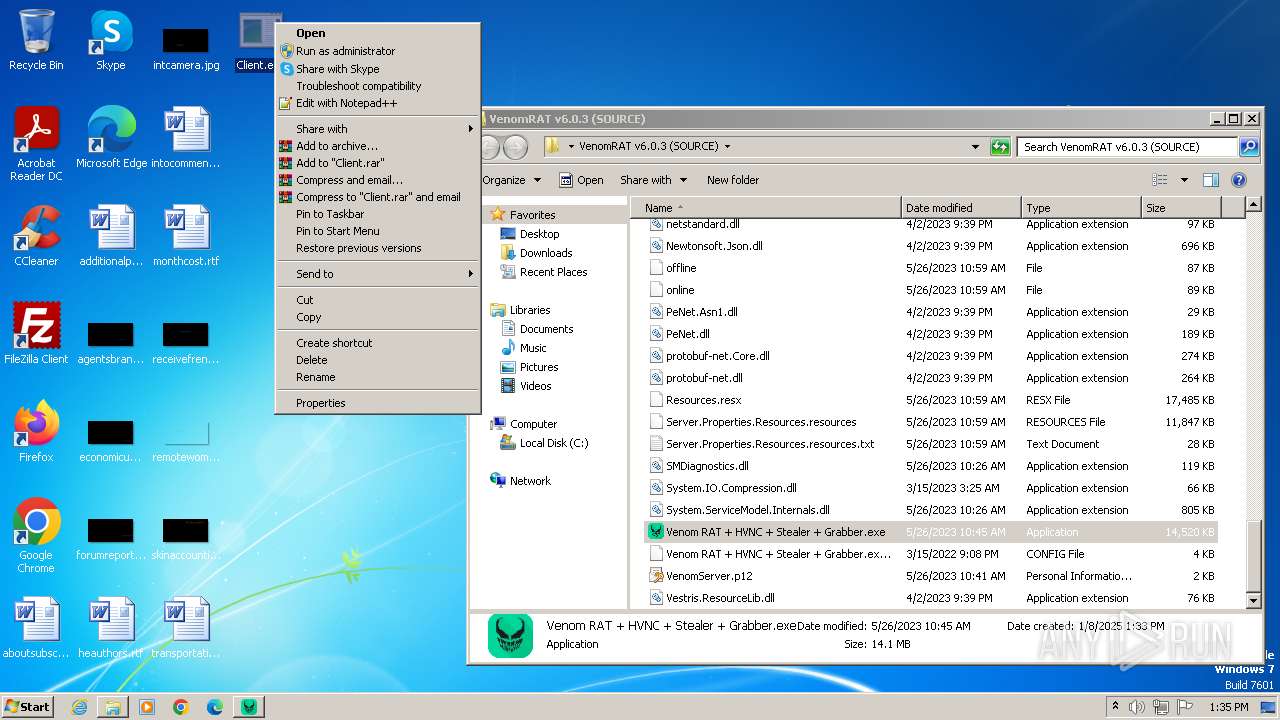Select the protobuf-net.Core.dll file
This screenshot has width=1280, height=720.
pos(718,356)
